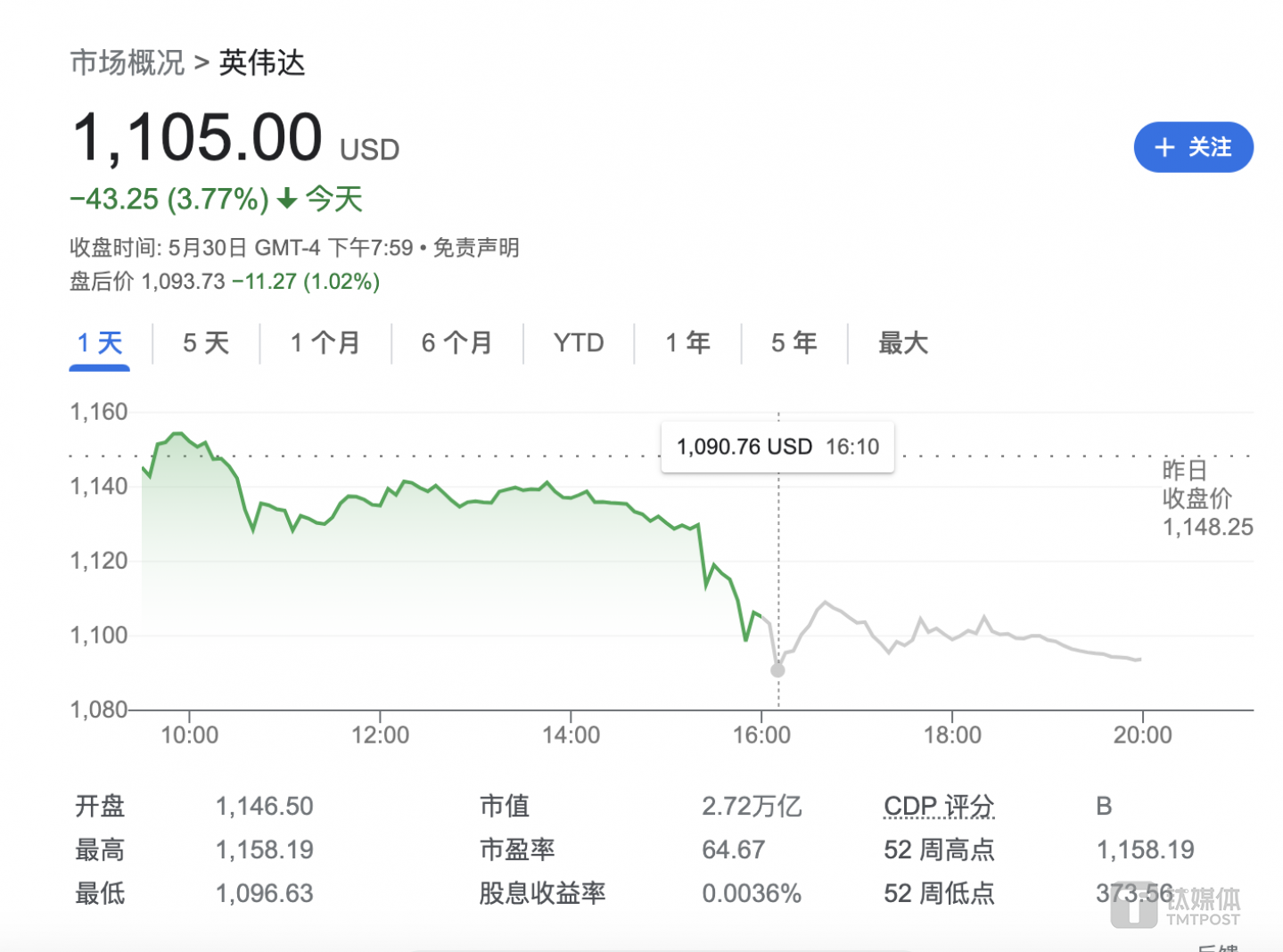
Task: Select the 最大 range tab
Action: click(x=903, y=343)
